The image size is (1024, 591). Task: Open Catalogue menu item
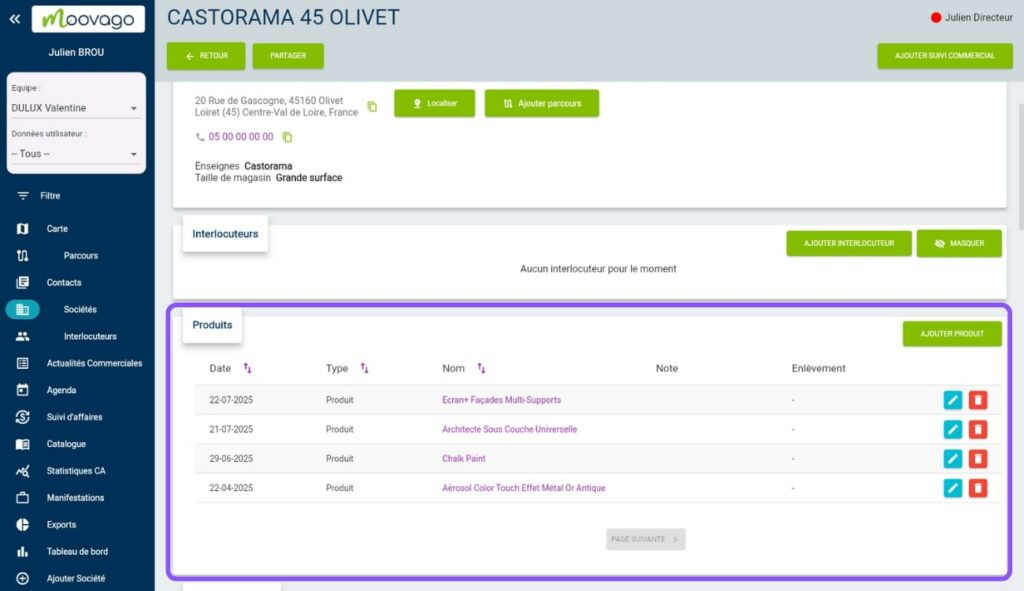point(66,444)
